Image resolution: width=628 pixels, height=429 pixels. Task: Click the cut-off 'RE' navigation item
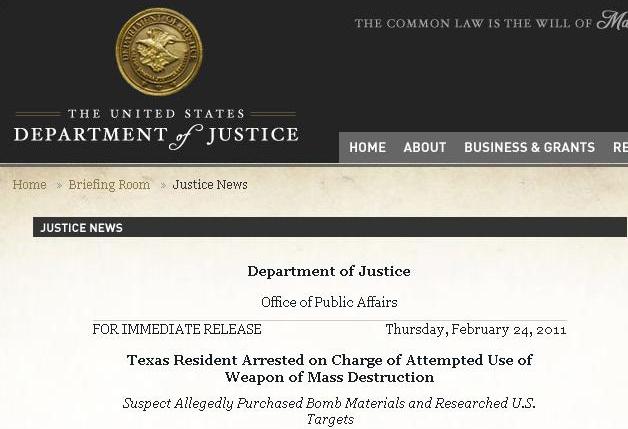(619, 147)
